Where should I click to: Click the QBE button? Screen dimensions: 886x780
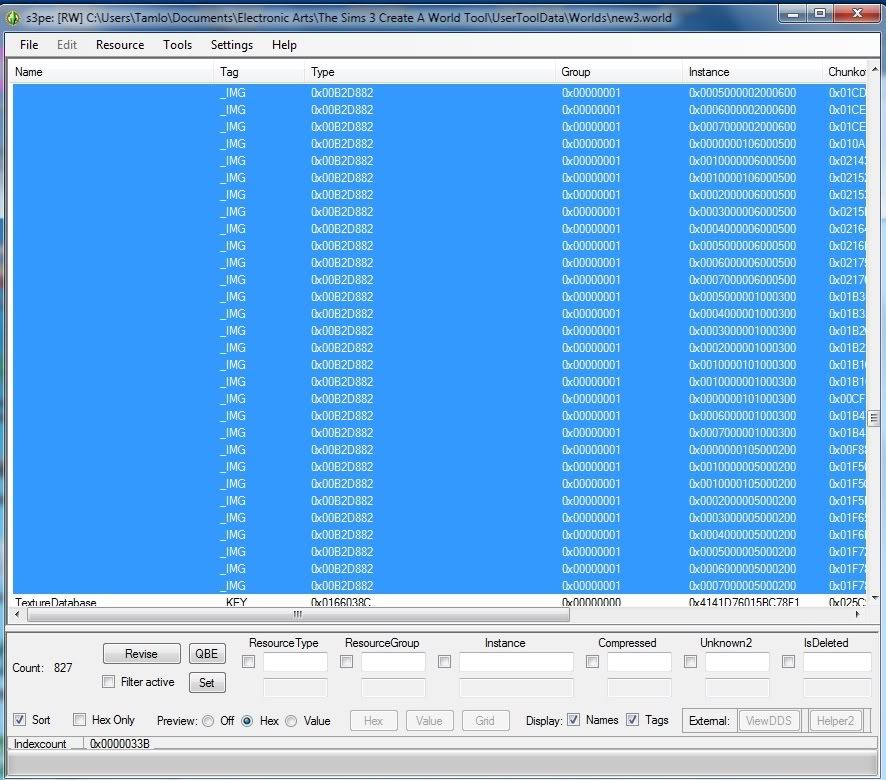coord(207,654)
